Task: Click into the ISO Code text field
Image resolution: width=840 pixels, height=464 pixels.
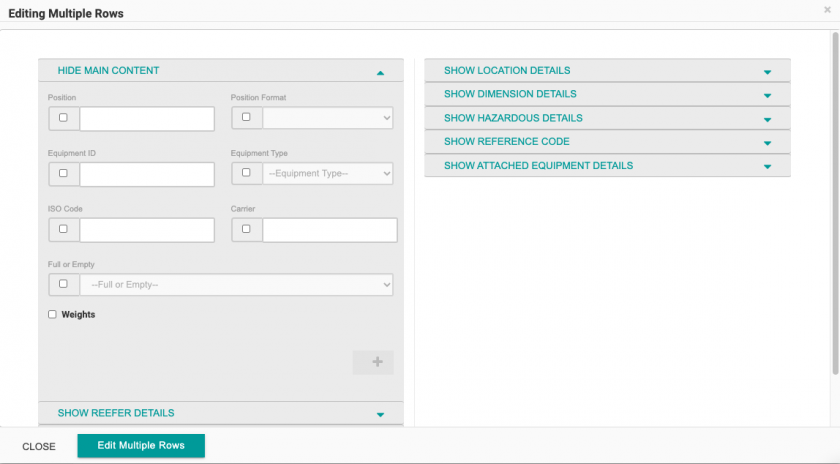Action: pos(147,230)
